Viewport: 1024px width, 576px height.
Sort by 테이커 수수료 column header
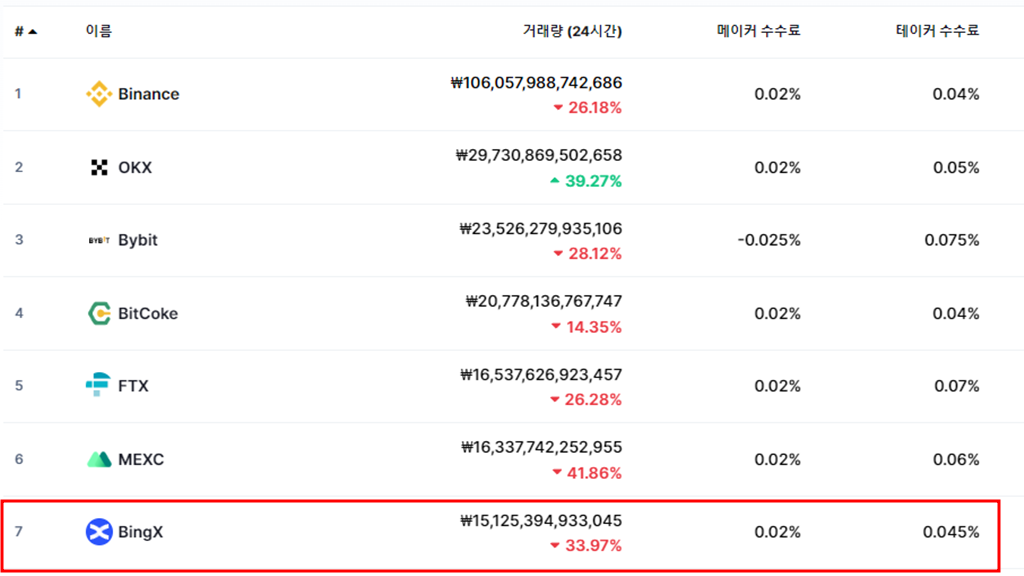[x=937, y=31]
